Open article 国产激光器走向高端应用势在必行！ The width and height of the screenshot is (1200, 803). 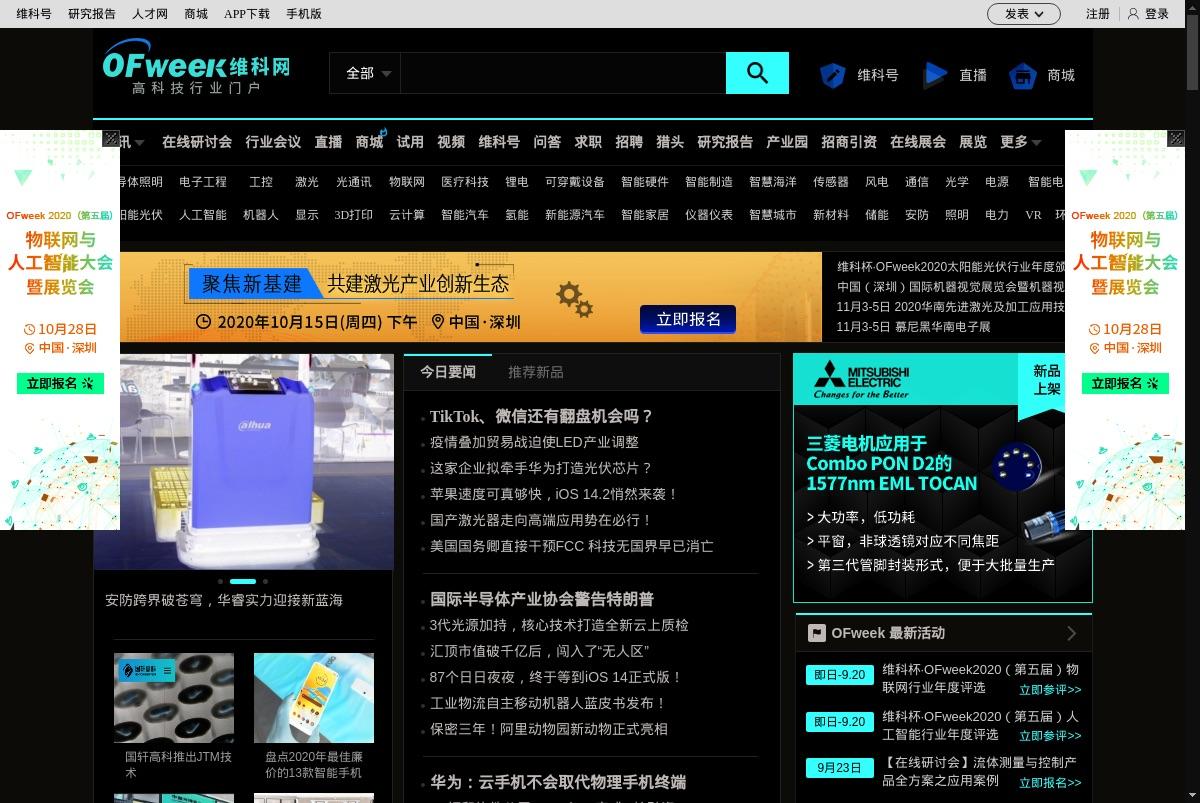[541, 520]
